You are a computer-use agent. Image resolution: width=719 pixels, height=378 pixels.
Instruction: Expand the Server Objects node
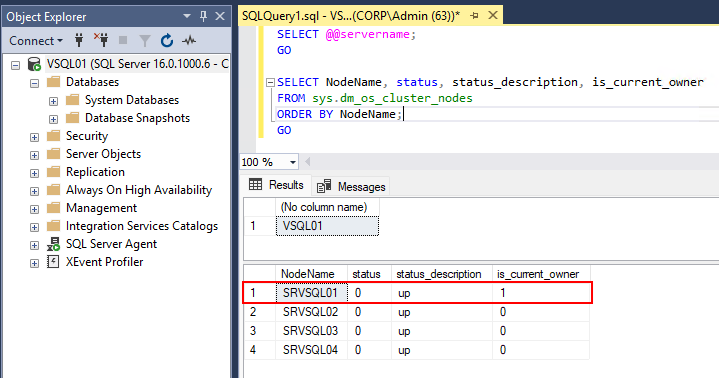[x=34, y=155]
